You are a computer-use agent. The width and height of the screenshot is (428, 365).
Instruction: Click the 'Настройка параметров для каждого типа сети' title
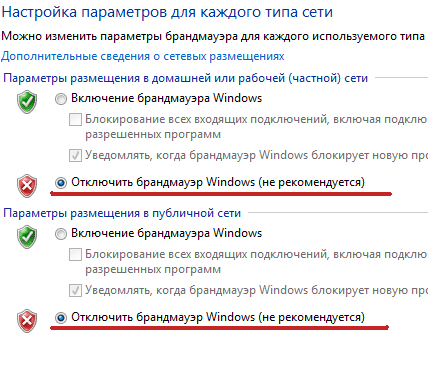tap(167, 12)
